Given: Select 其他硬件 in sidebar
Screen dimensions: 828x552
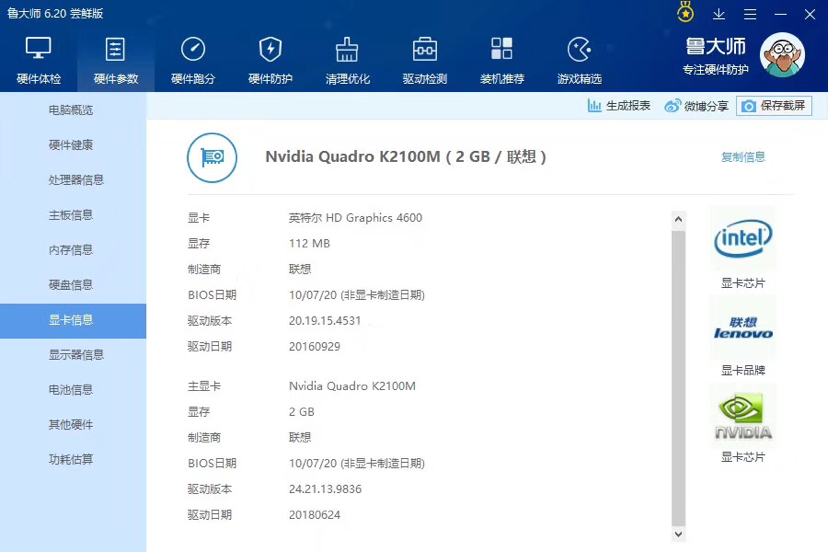Looking at the screenshot, I should coord(71,425).
